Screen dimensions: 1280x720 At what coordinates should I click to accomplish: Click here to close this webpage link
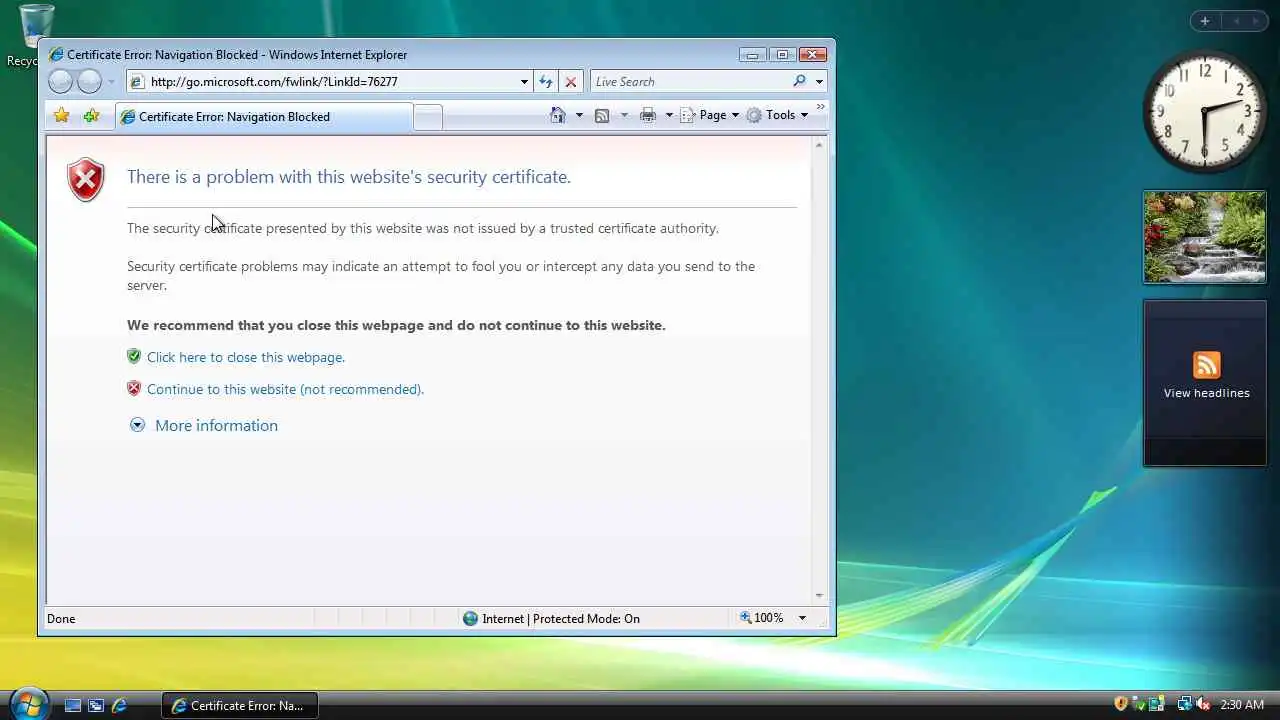click(246, 357)
